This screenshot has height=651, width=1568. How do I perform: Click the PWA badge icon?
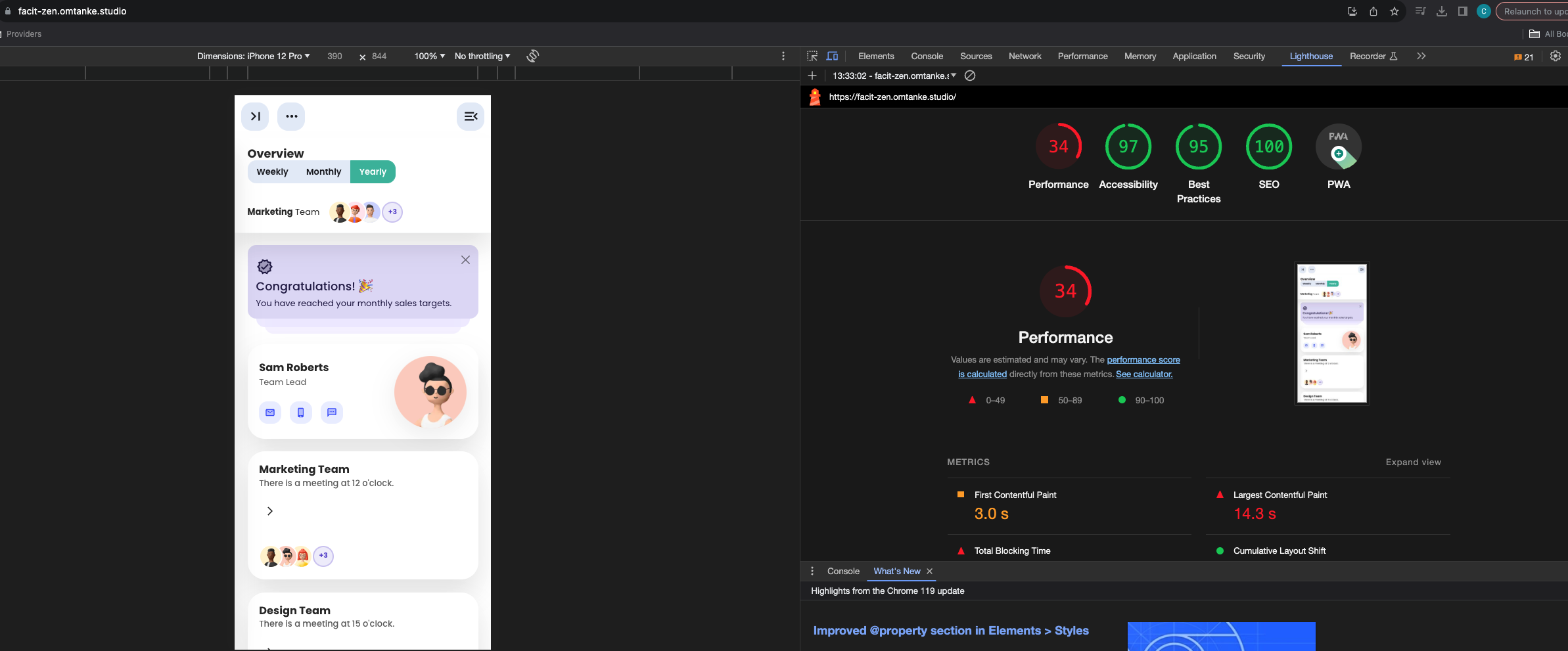pos(1339,146)
